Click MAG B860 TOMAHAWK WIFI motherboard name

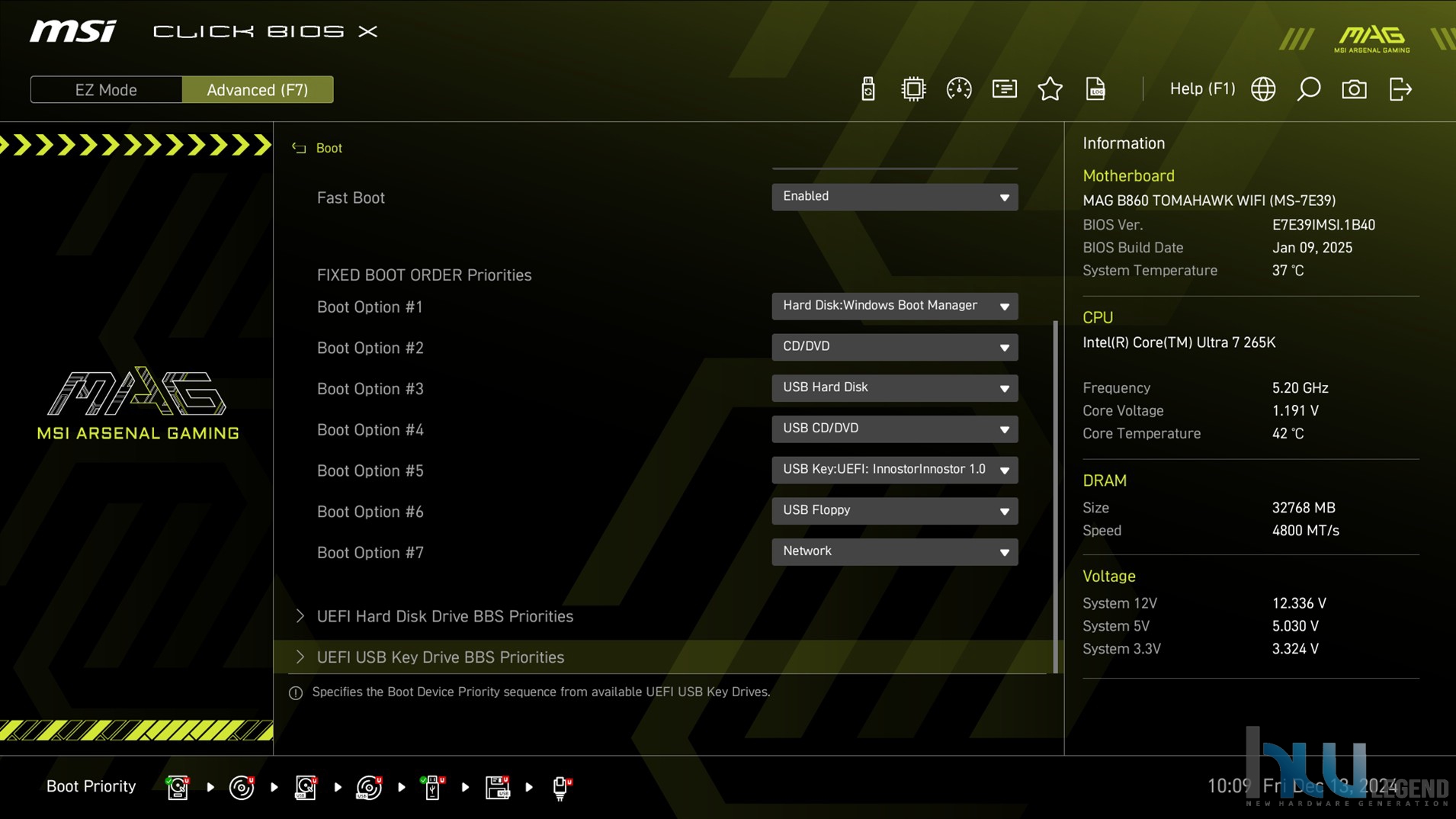click(x=1209, y=201)
